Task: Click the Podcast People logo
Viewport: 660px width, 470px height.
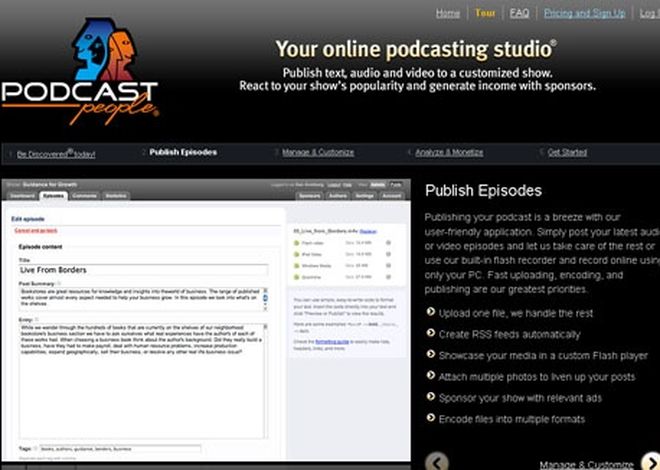Action: click(x=80, y=72)
